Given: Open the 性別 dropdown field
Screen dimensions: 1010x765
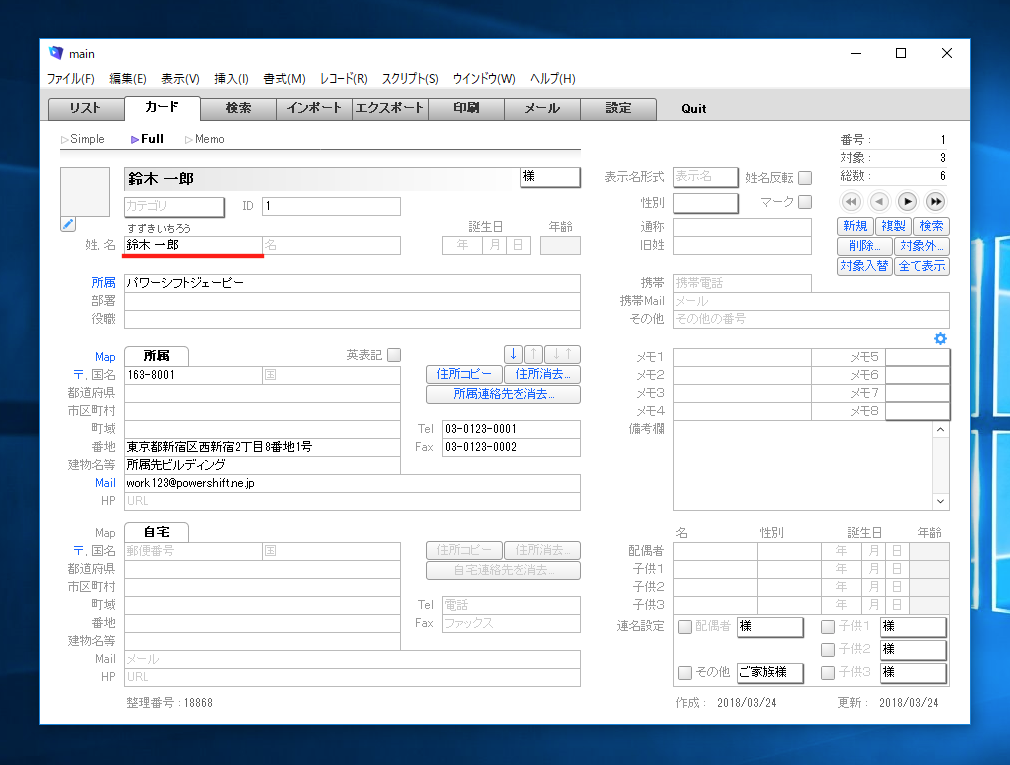Looking at the screenshot, I should [705, 203].
